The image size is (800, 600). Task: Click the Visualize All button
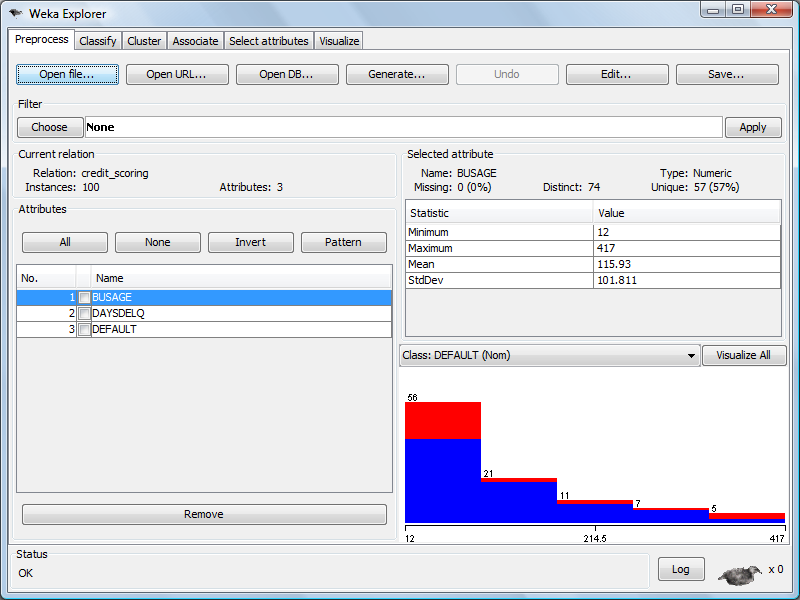point(744,356)
